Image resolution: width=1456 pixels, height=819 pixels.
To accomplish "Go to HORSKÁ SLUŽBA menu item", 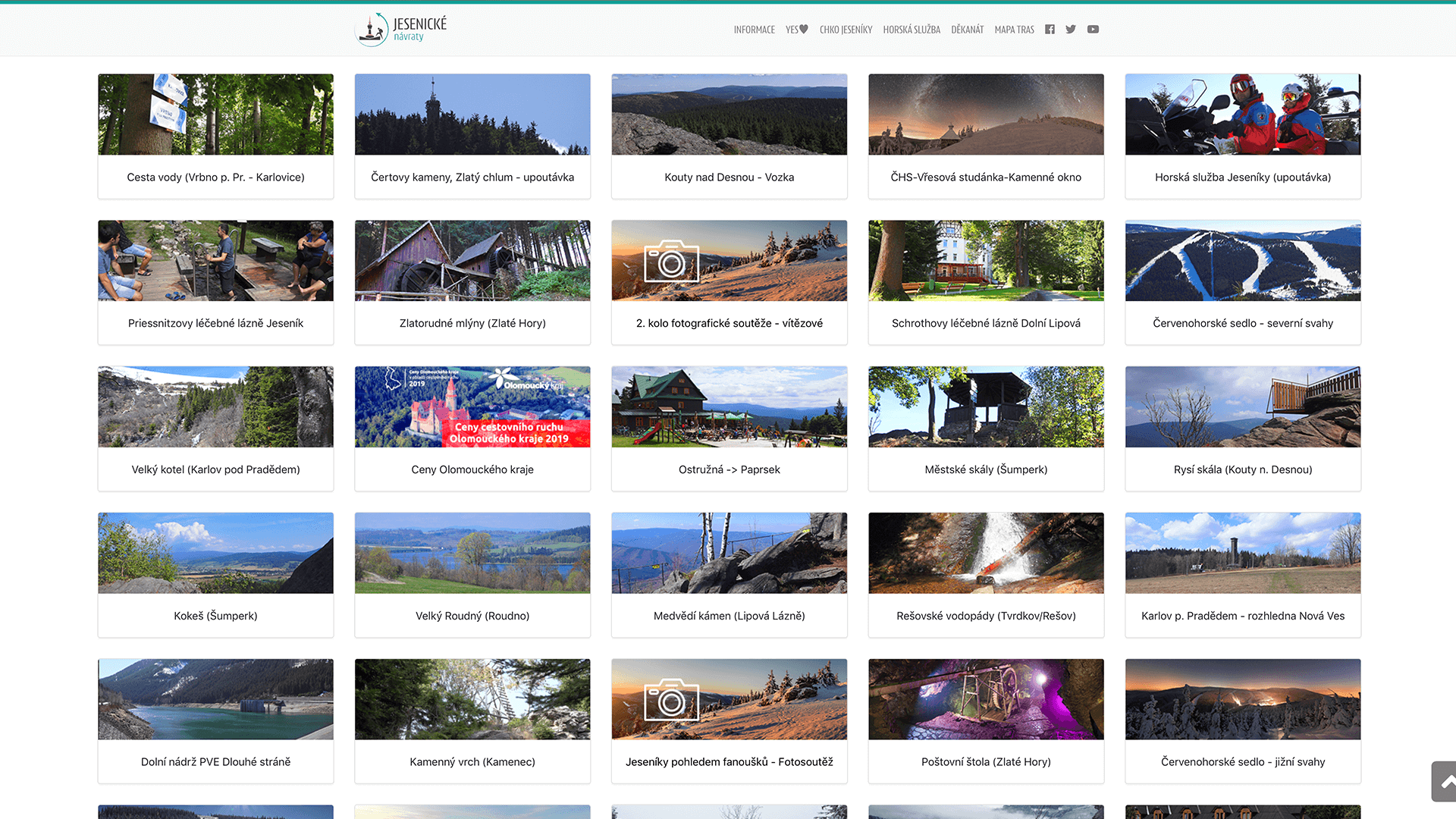I will pos(912,30).
